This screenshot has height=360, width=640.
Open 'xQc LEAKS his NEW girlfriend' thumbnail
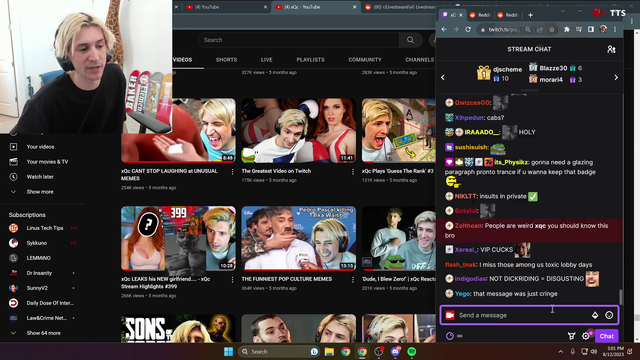tap(178, 238)
